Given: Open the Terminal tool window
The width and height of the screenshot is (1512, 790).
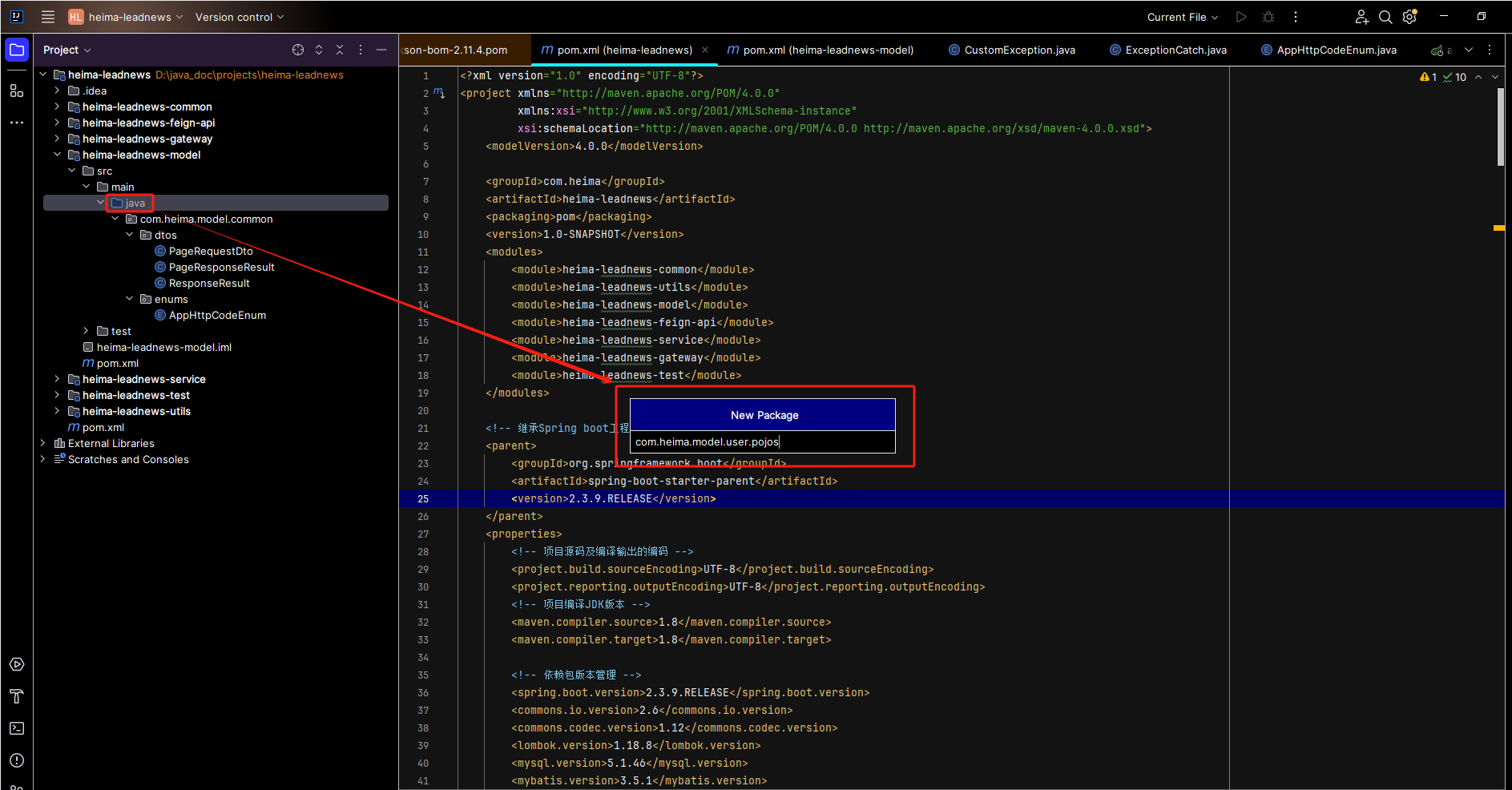Looking at the screenshot, I should point(17,728).
